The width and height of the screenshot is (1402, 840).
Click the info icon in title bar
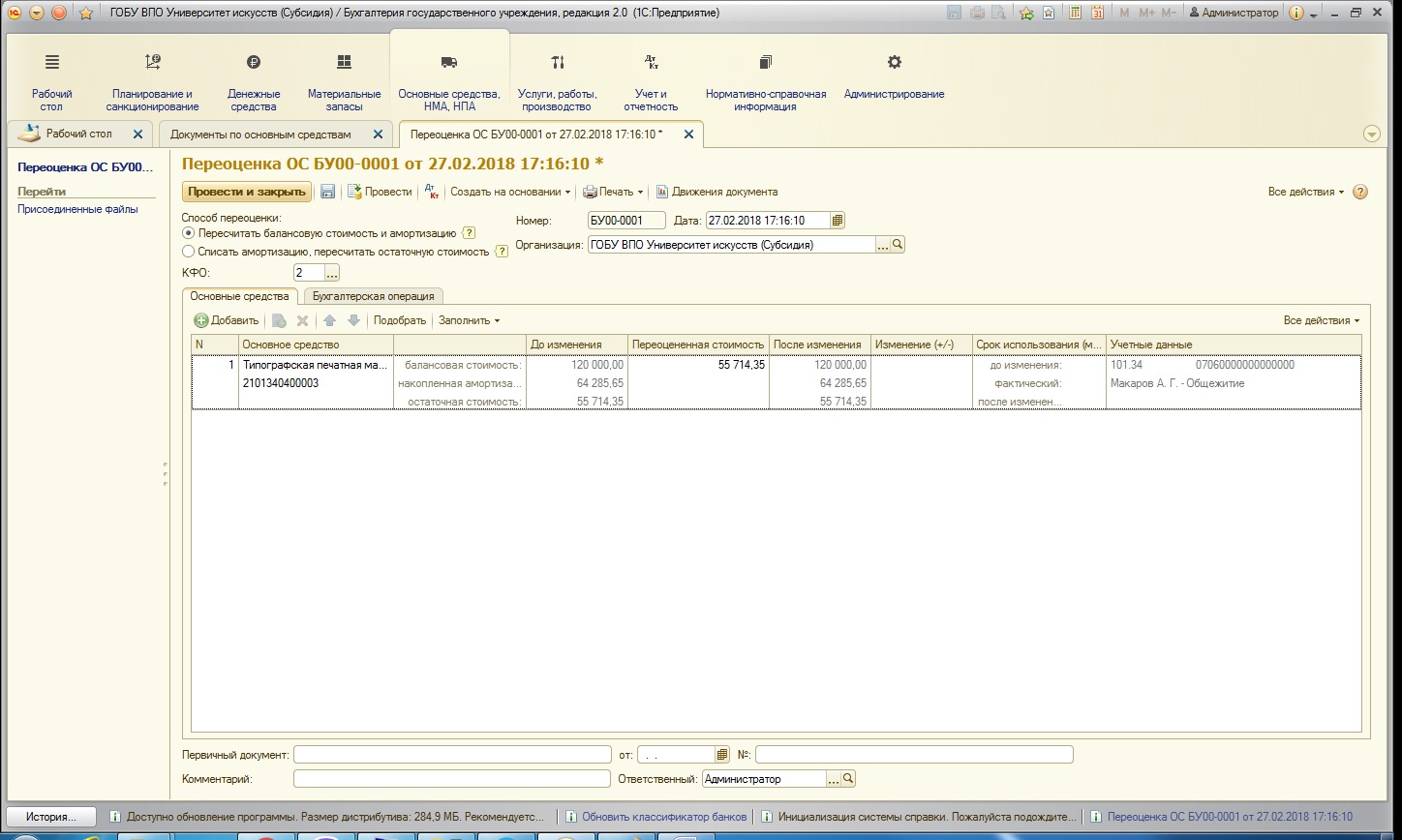[x=1297, y=13]
